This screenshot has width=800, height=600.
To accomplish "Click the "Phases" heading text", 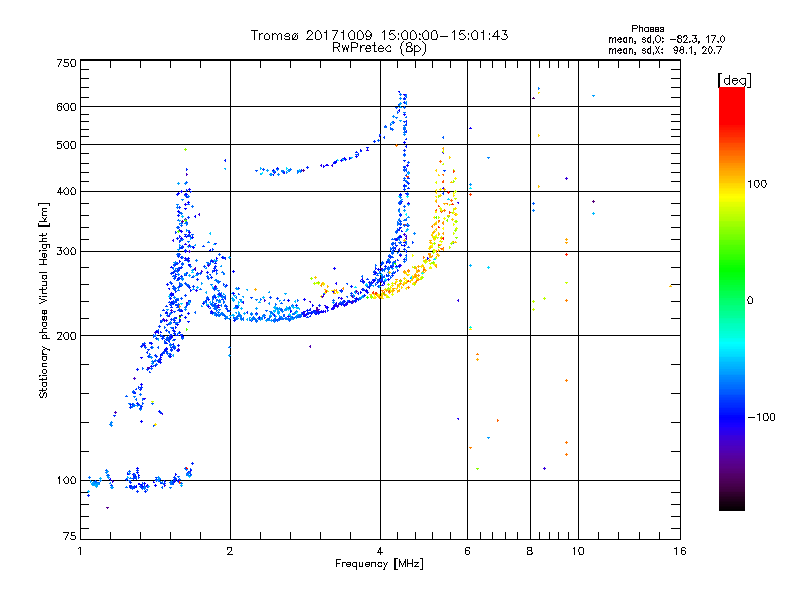I will 647,29.
